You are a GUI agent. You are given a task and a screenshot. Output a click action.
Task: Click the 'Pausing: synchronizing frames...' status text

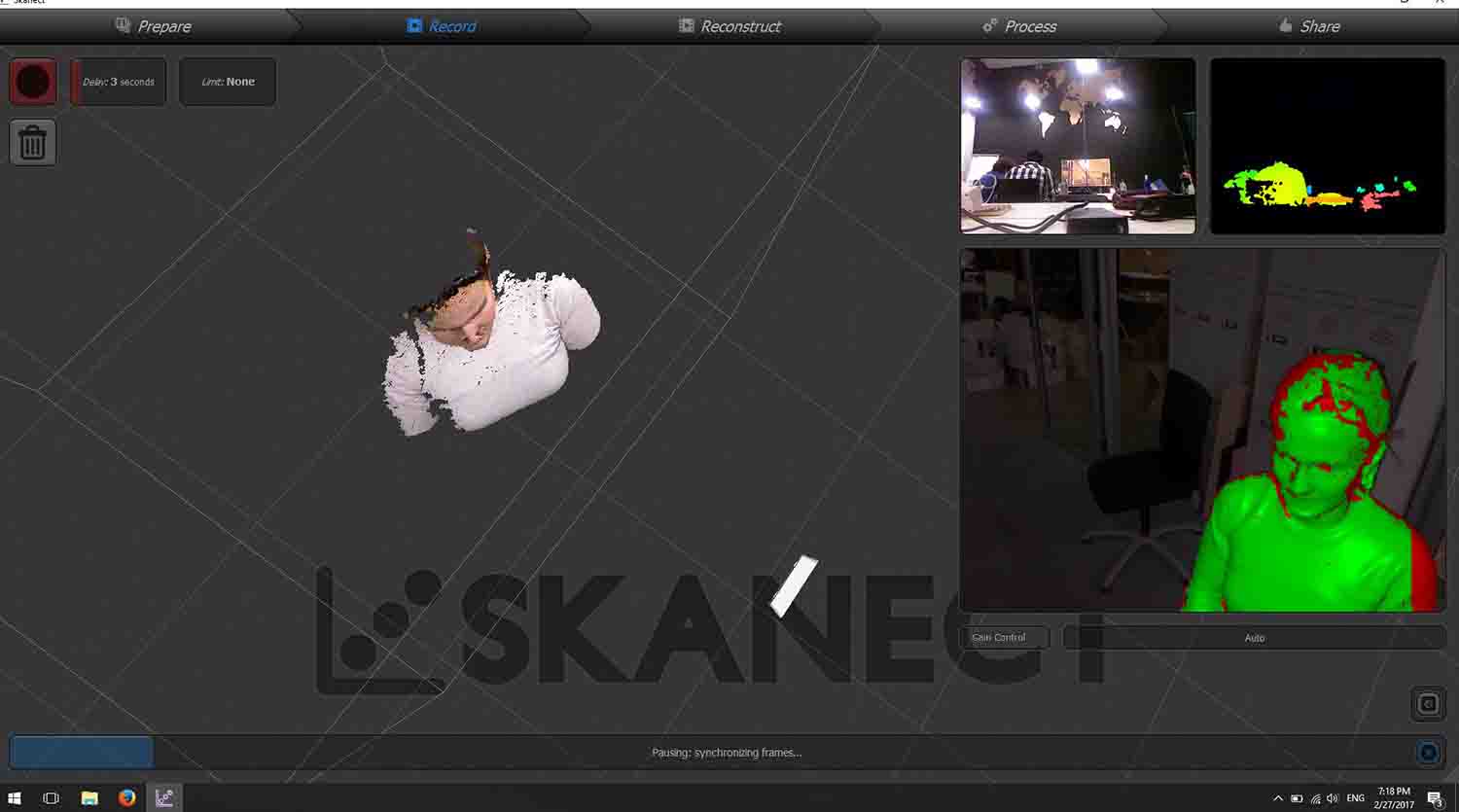727,753
